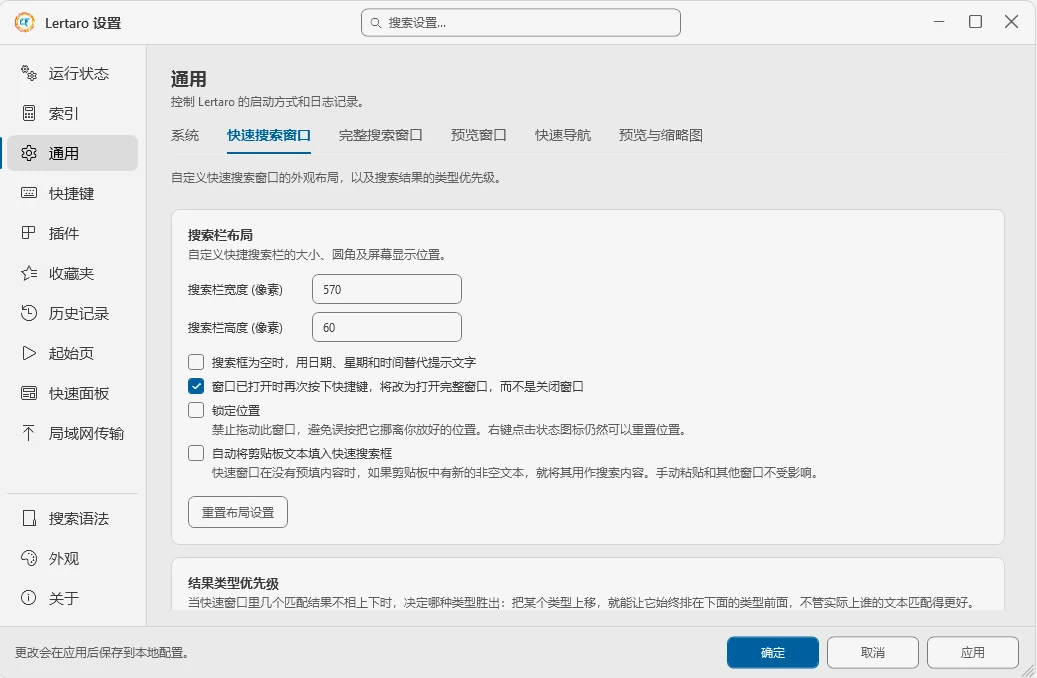Click the 索引 sidebar icon
Image resolution: width=1037 pixels, height=678 pixels.
[28, 113]
